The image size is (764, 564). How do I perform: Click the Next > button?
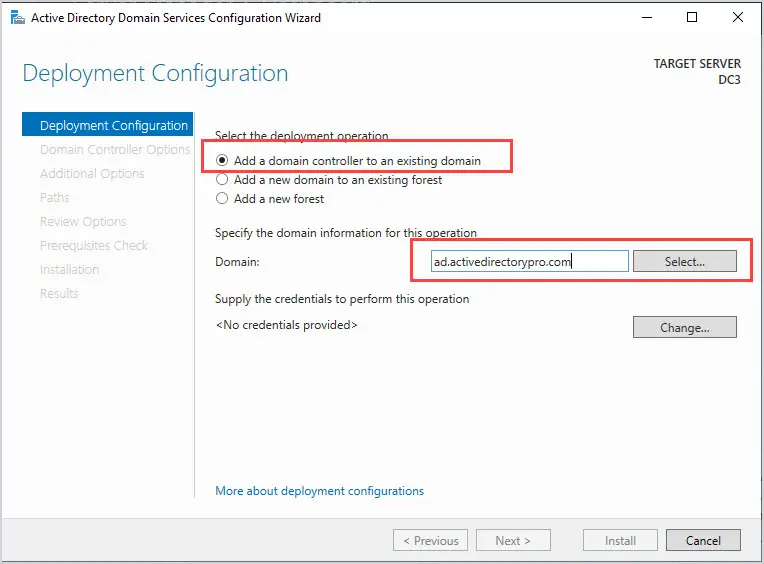tap(513, 540)
